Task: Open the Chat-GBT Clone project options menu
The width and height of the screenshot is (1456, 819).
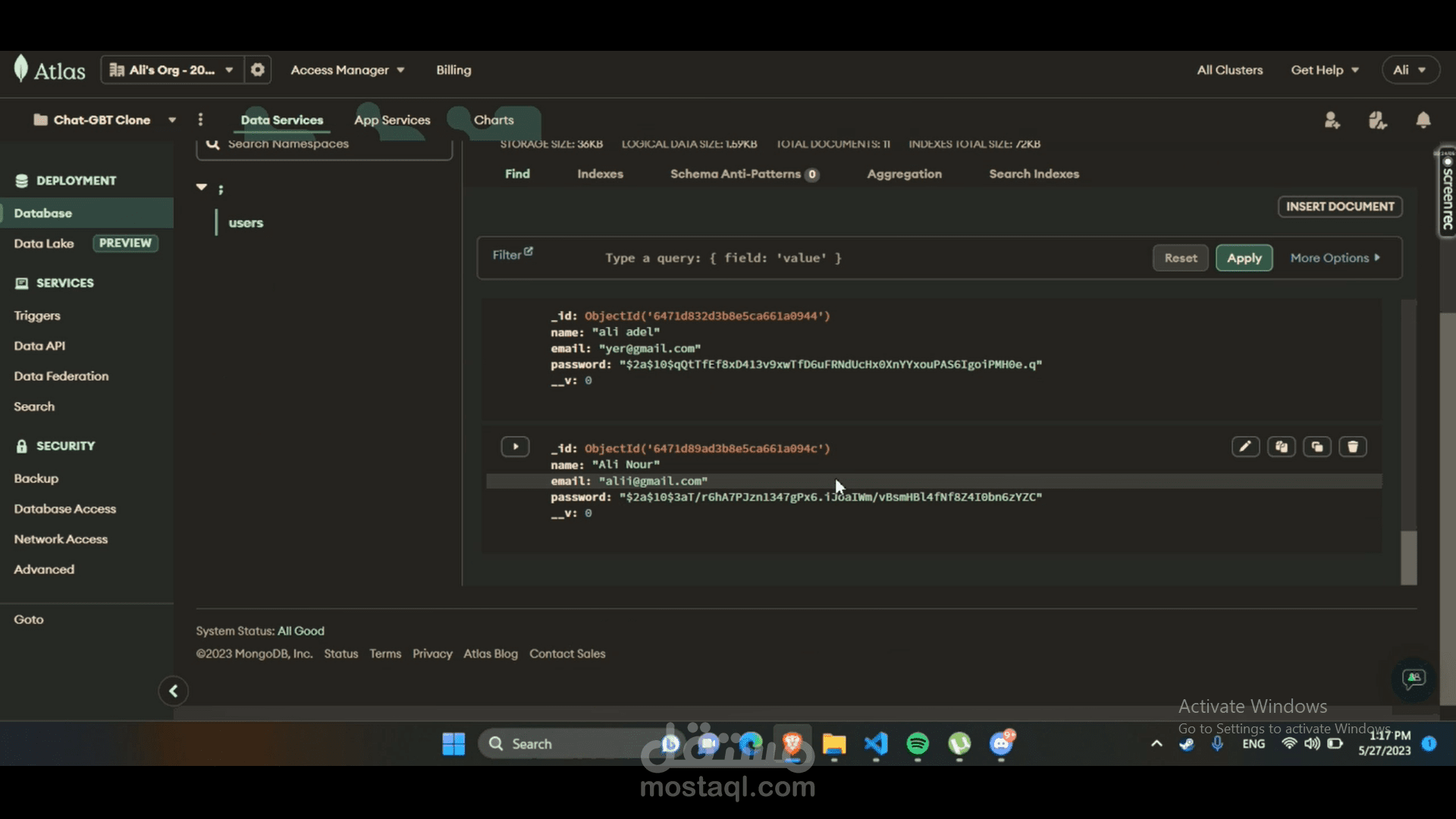Action: [x=200, y=120]
